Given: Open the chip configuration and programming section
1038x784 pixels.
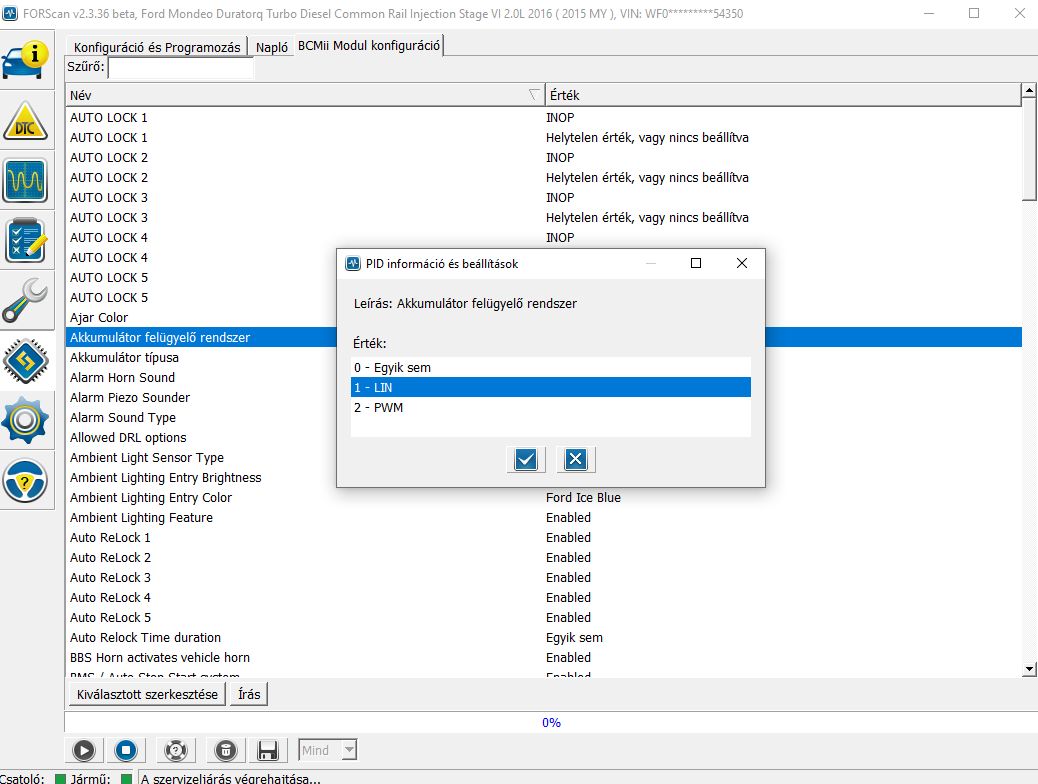Looking at the screenshot, I should (x=26, y=361).
